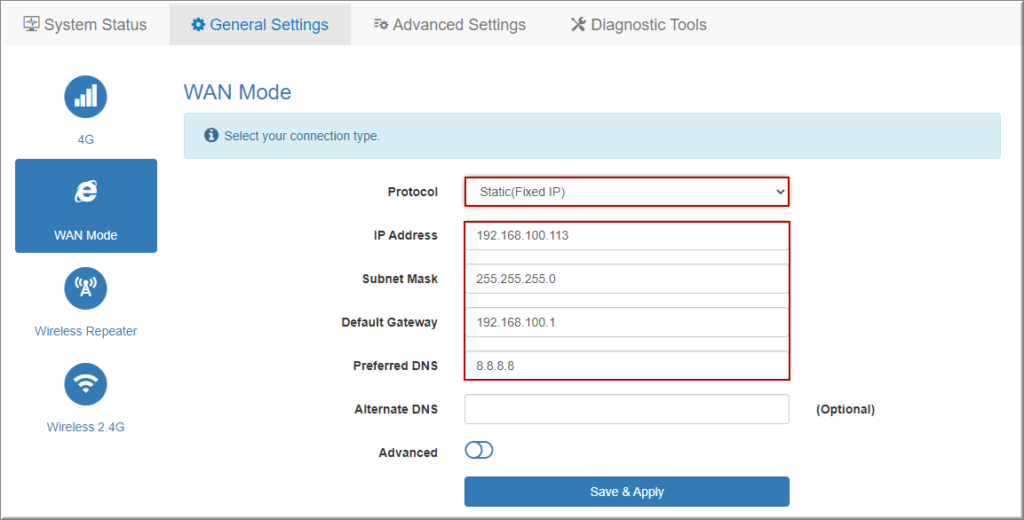The image size is (1024, 520).
Task: Open the System Status tab
Action: [84, 24]
